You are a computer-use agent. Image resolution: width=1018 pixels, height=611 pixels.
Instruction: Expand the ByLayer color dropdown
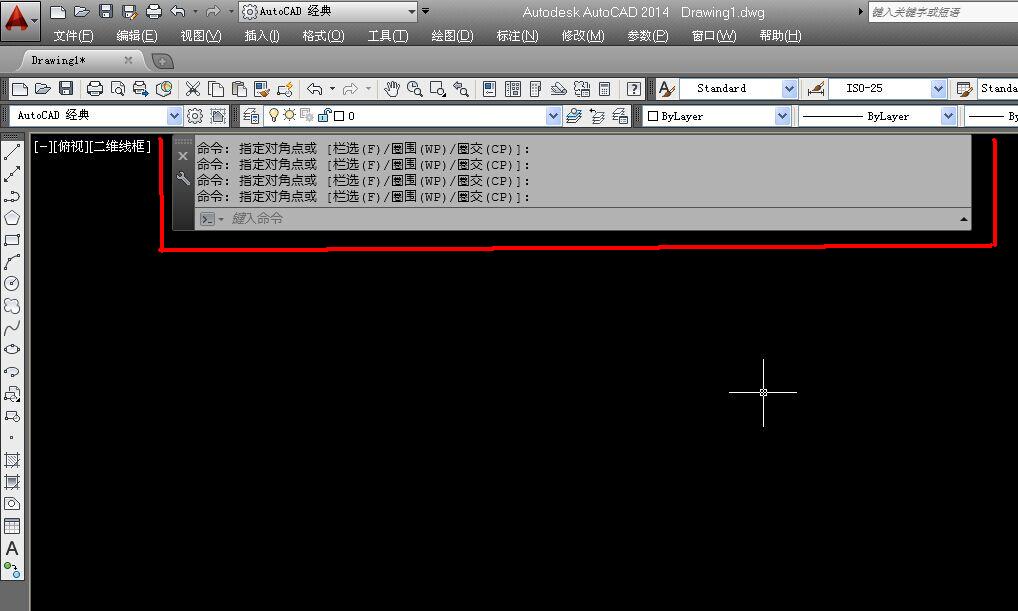pos(782,116)
